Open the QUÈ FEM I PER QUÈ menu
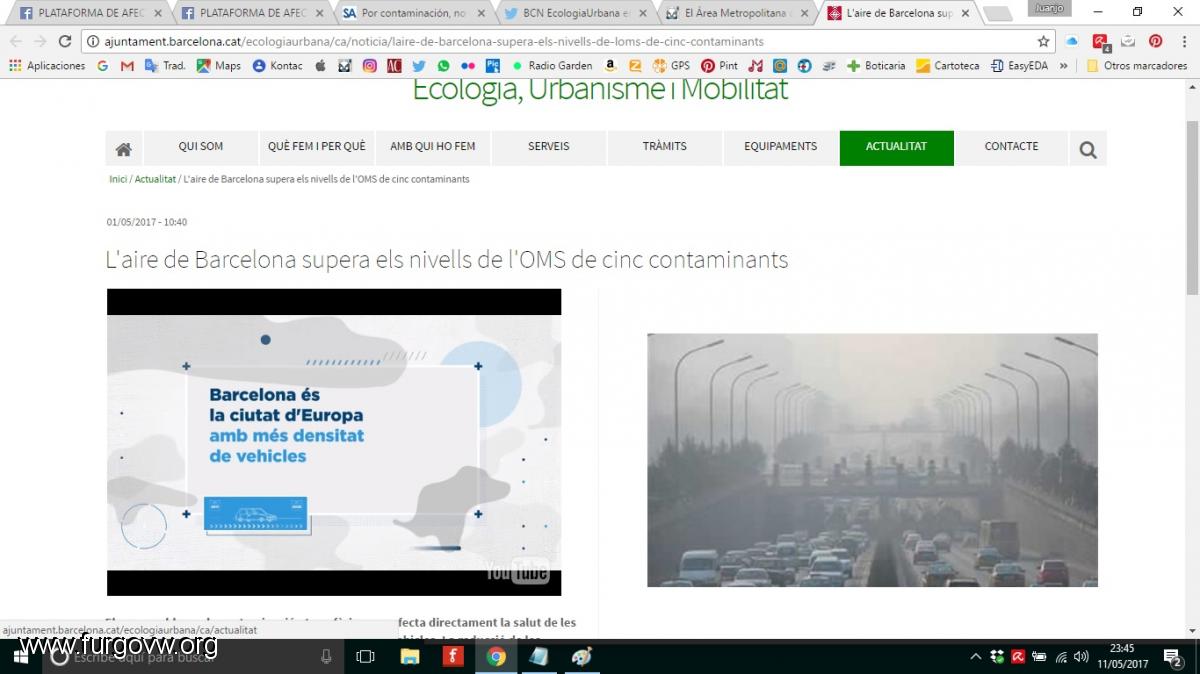 [x=317, y=147]
